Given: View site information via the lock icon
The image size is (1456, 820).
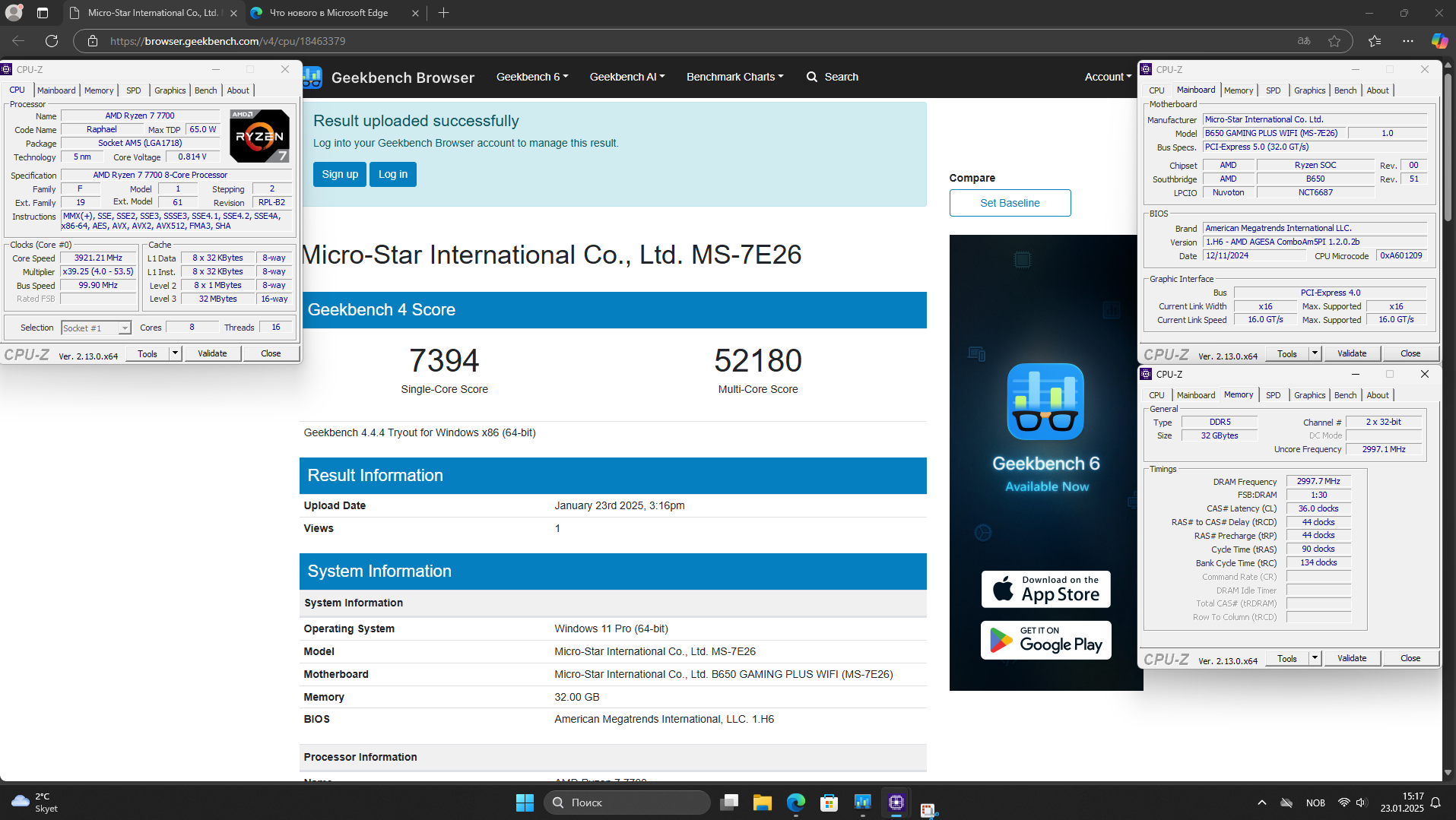Looking at the screenshot, I should pyautogui.click(x=93, y=41).
